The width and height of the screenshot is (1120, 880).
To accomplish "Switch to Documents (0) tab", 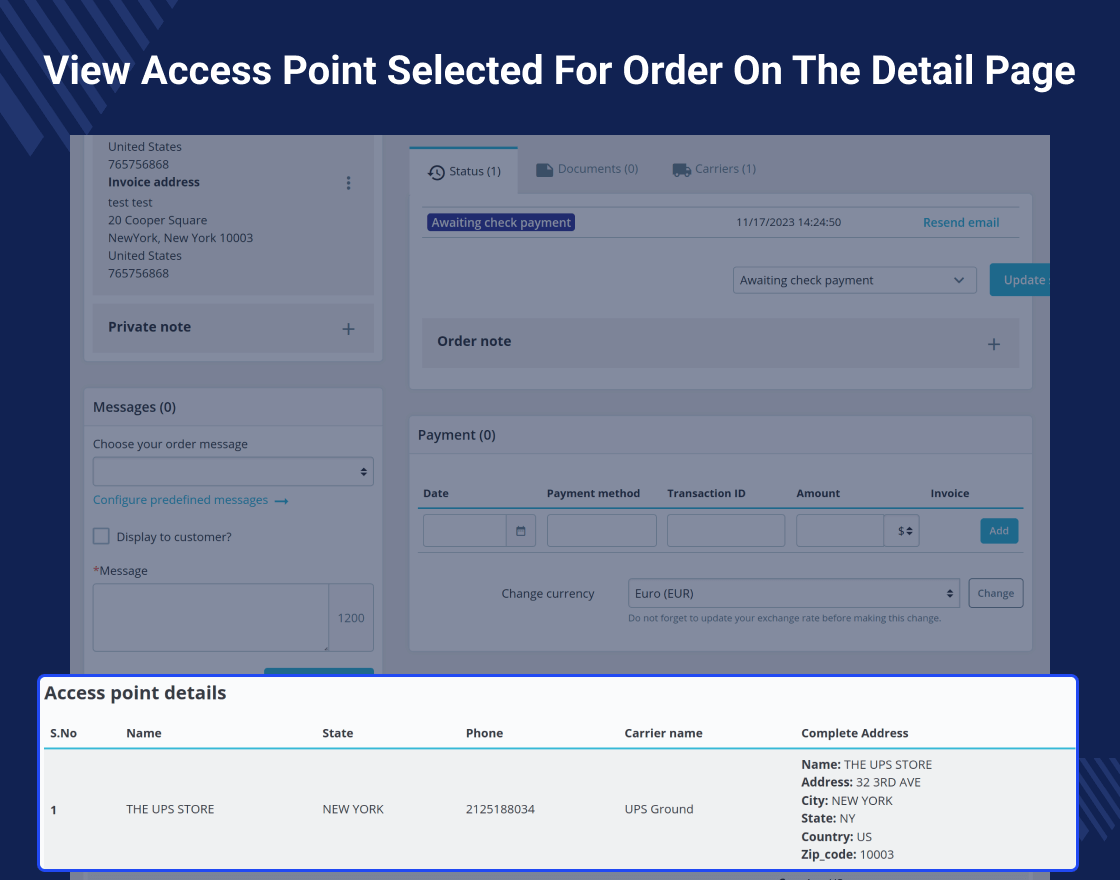I will (x=587, y=169).
